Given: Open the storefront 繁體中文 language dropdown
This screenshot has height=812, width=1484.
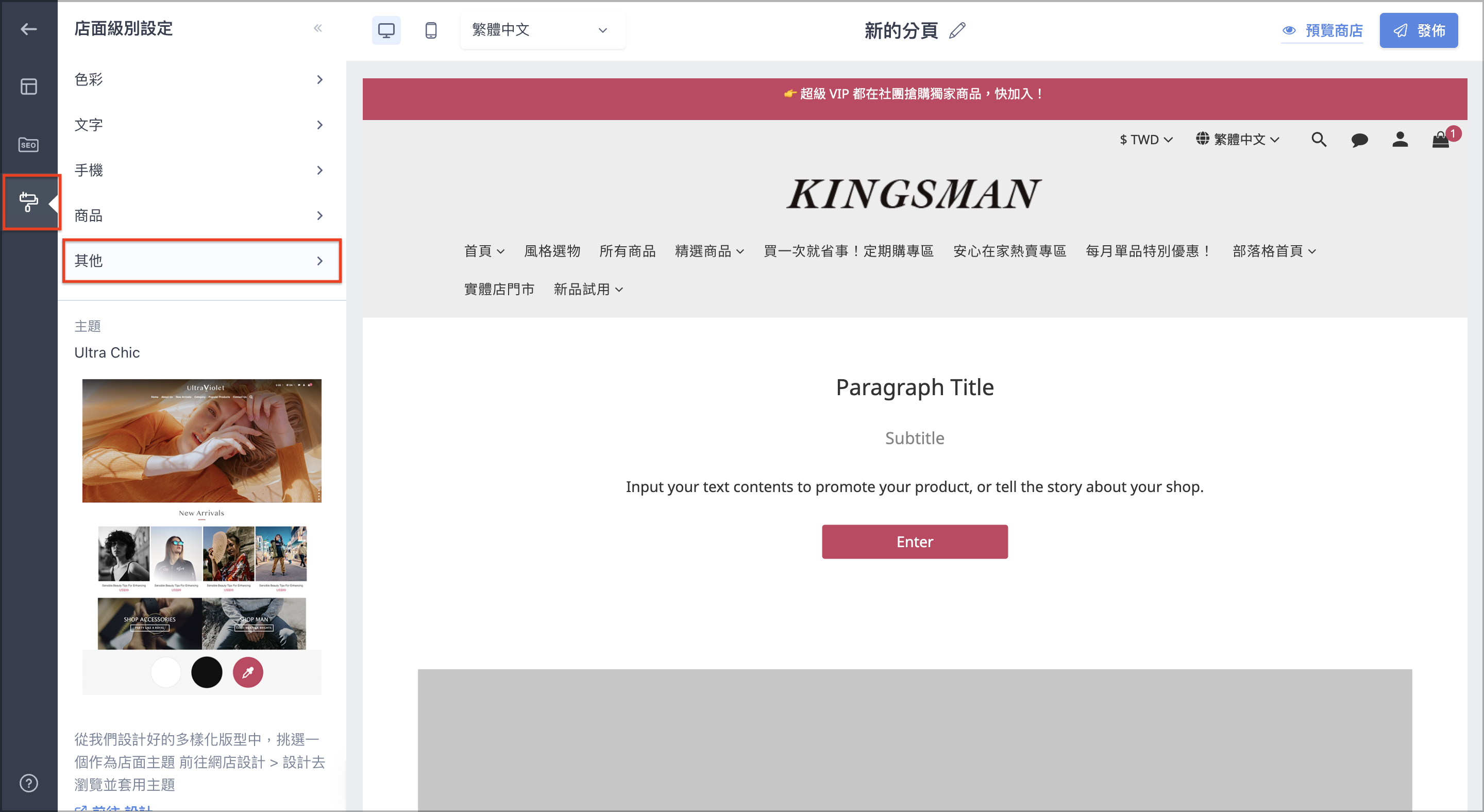Looking at the screenshot, I should click(1237, 139).
